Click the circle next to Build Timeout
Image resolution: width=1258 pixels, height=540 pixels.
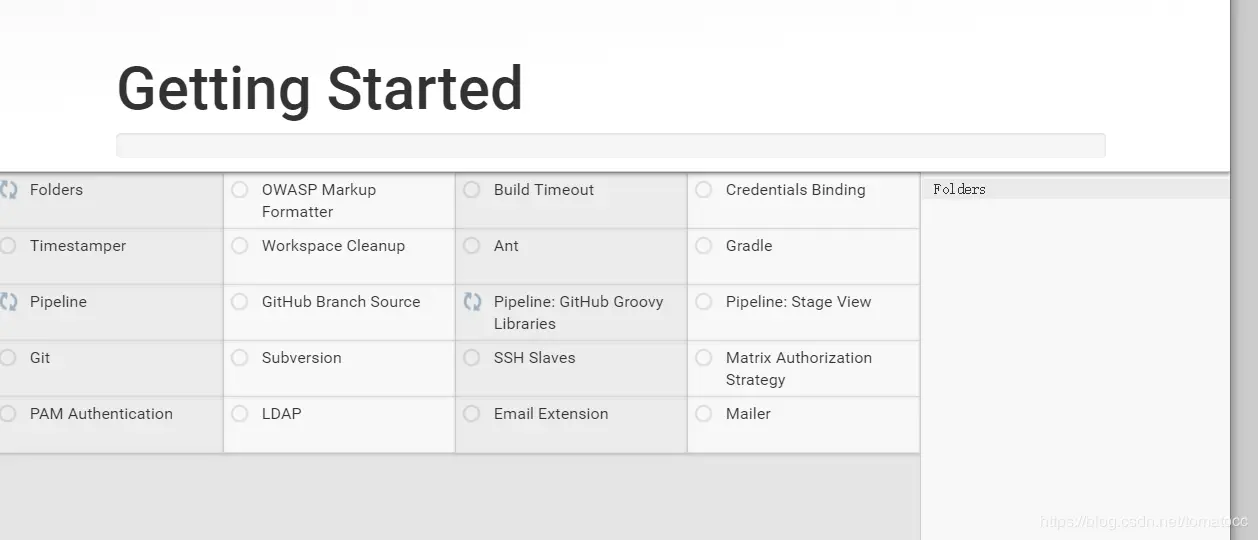coord(472,190)
